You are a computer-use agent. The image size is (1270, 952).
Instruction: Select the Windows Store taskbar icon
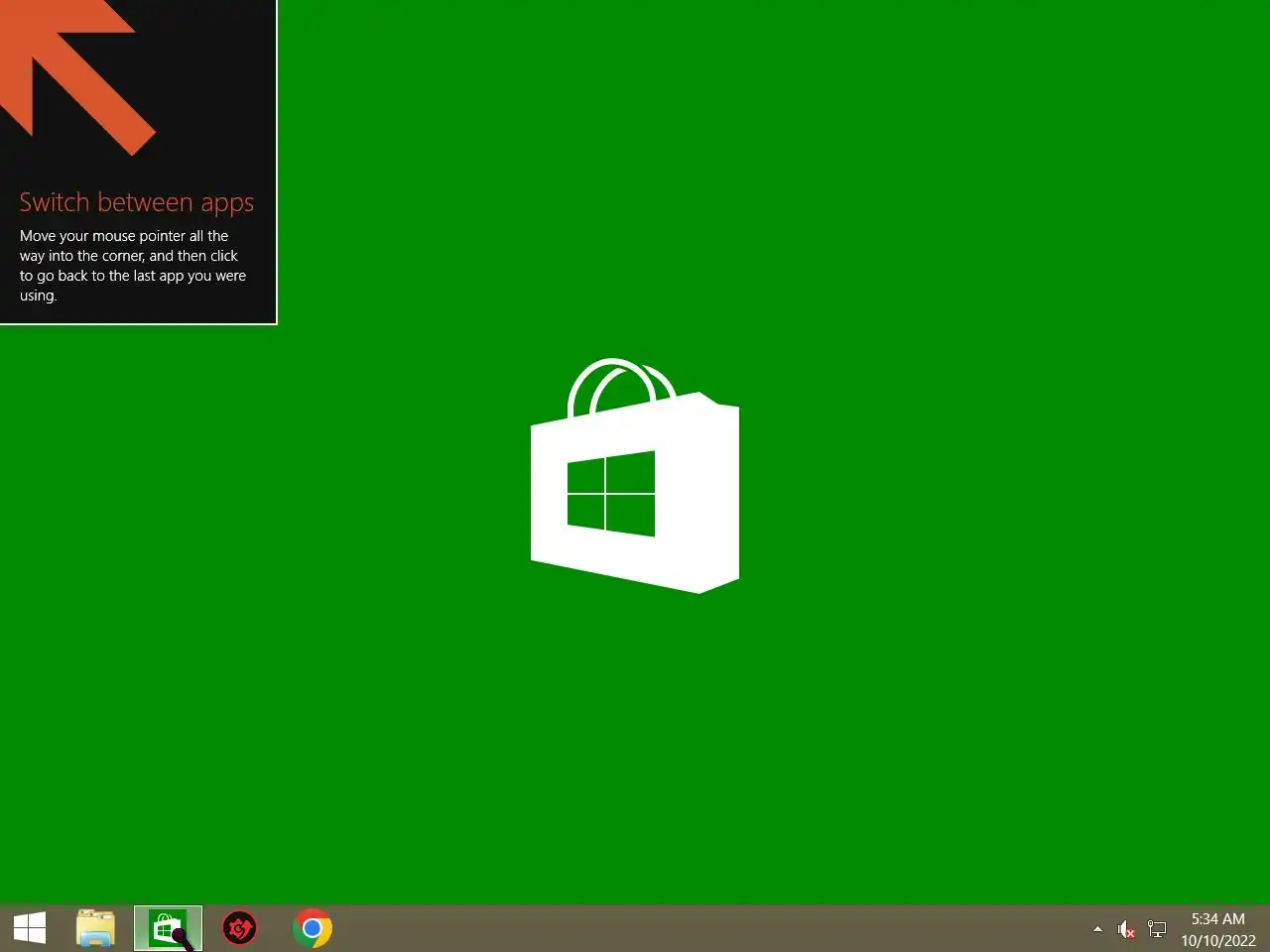click(x=168, y=928)
